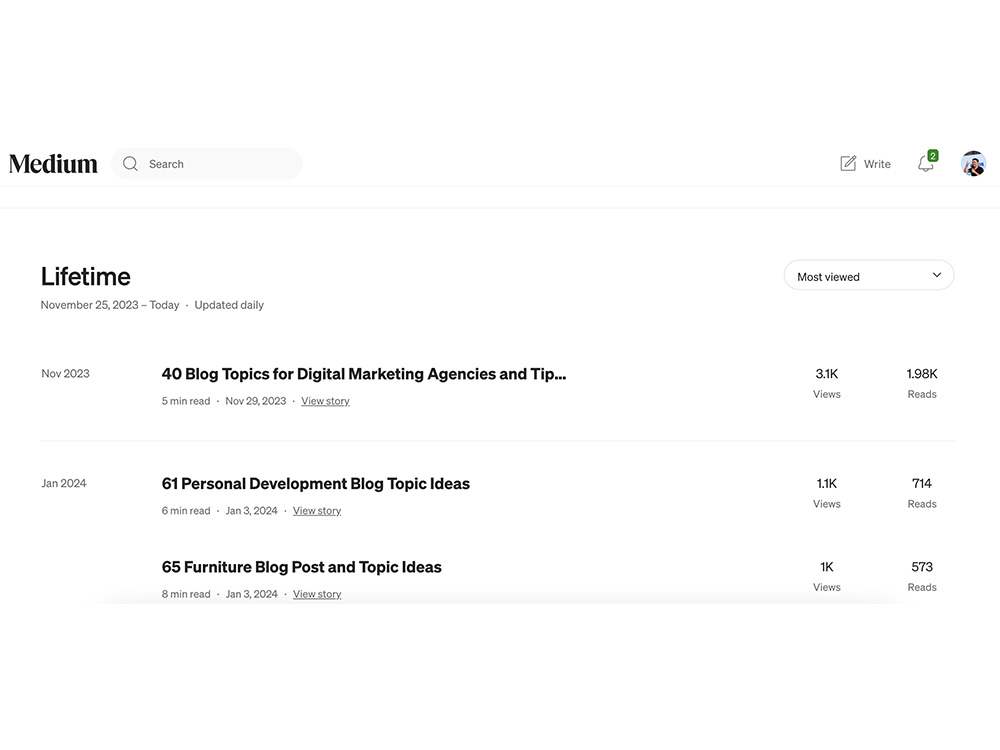Open the Most viewed sort dropdown
The height and width of the screenshot is (750, 1000).
point(869,276)
